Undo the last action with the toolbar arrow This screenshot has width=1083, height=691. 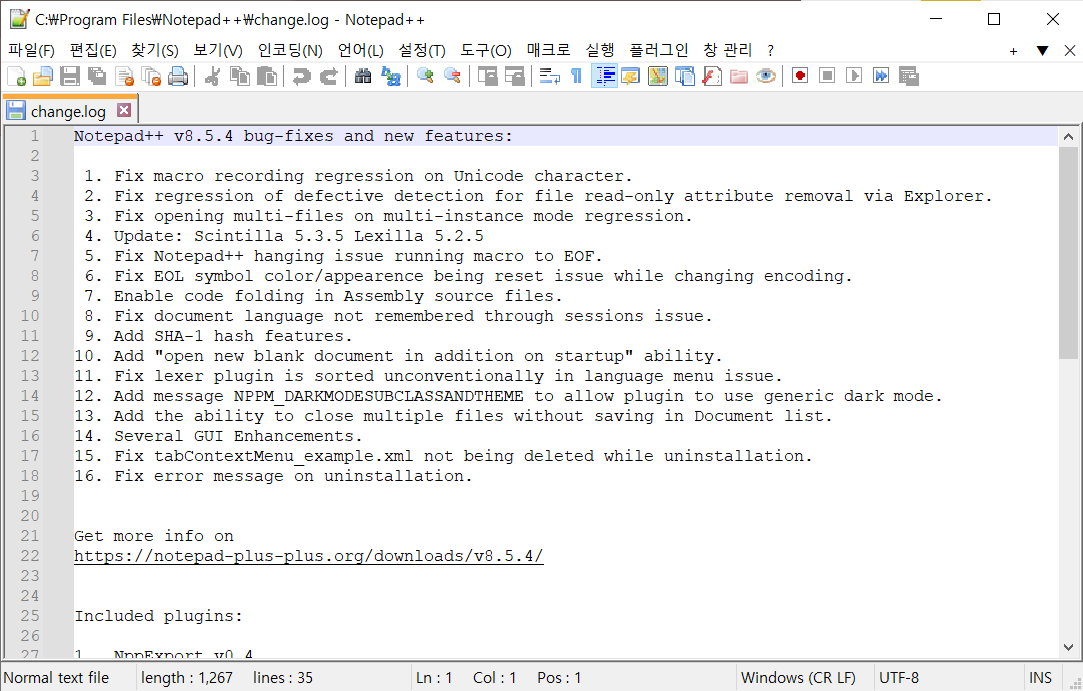301,76
